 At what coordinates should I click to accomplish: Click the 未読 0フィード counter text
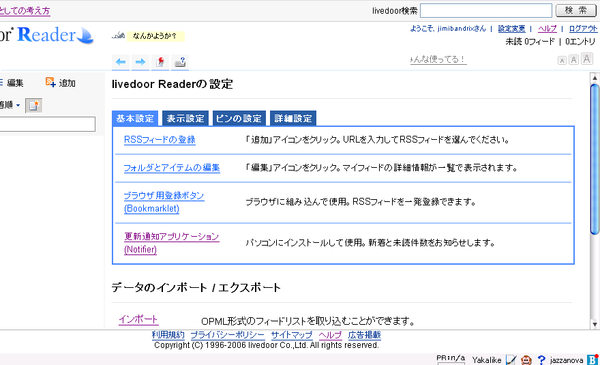click(x=530, y=41)
